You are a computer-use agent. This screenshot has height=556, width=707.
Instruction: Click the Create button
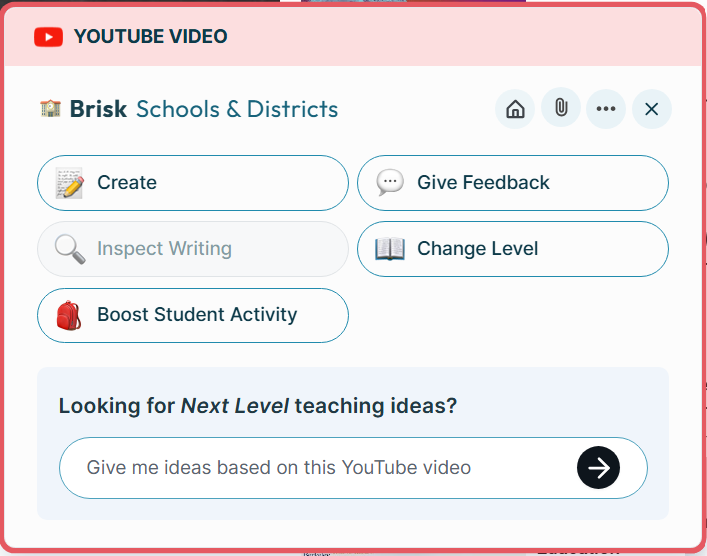pos(193,183)
